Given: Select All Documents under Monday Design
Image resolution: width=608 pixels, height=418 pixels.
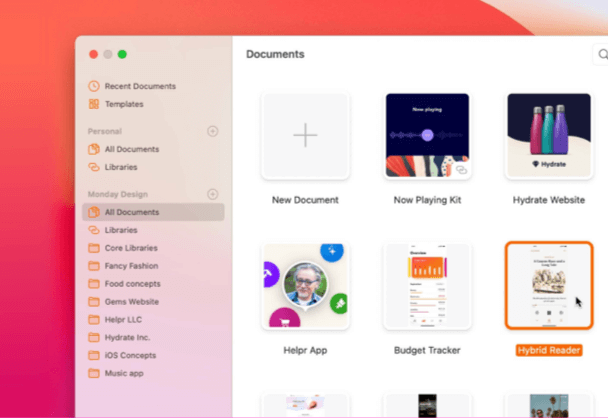Looking at the screenshot, I should pyautogui.click(x=131, y=212).
